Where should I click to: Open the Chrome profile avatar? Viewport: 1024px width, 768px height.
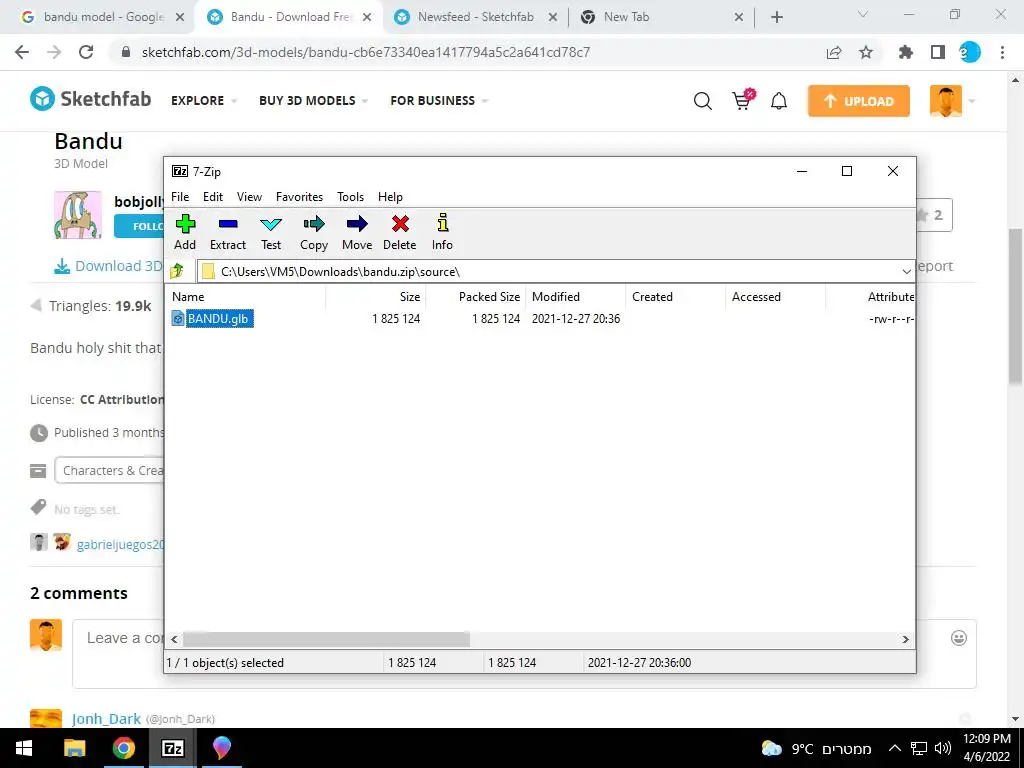tap(970, 52)
